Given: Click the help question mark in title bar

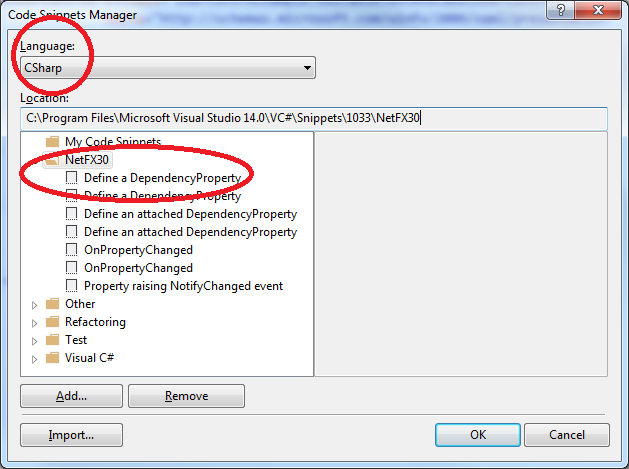Looking at the screenshot, I should tap(560, 10).
